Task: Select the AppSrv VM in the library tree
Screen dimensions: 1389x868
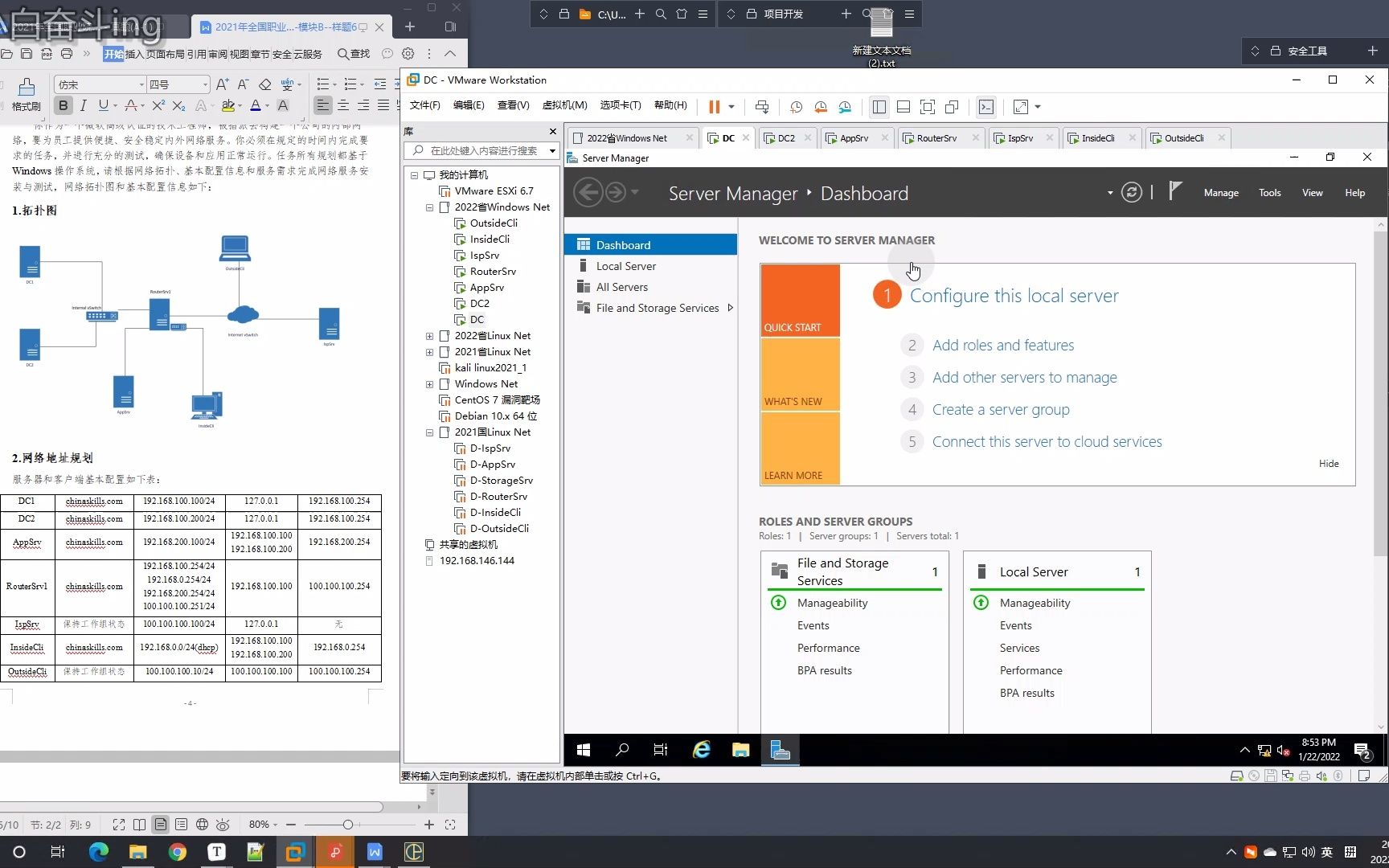Action: (x=486, y=288)
